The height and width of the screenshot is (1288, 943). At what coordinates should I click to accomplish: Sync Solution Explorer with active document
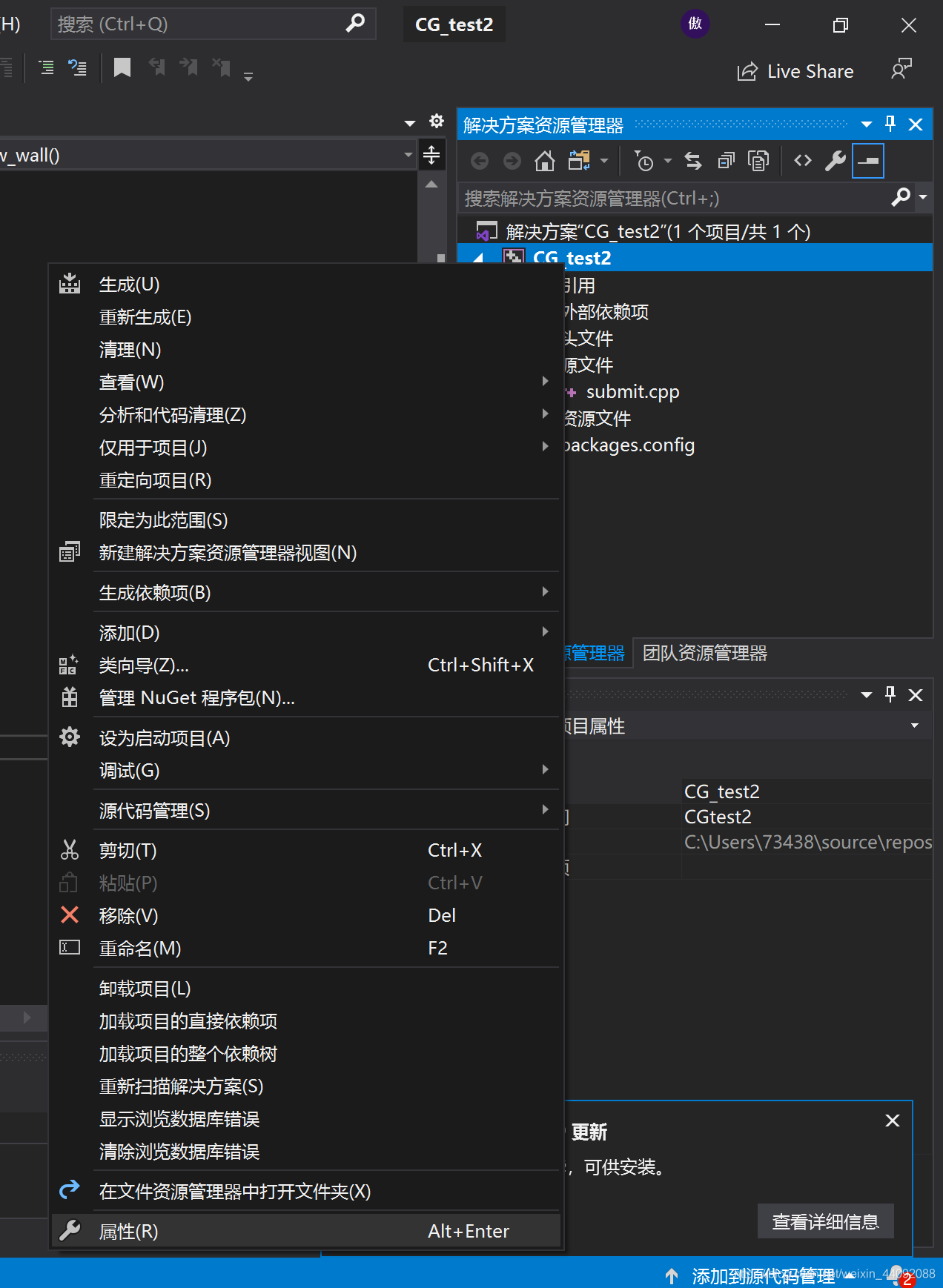[693, 161]
